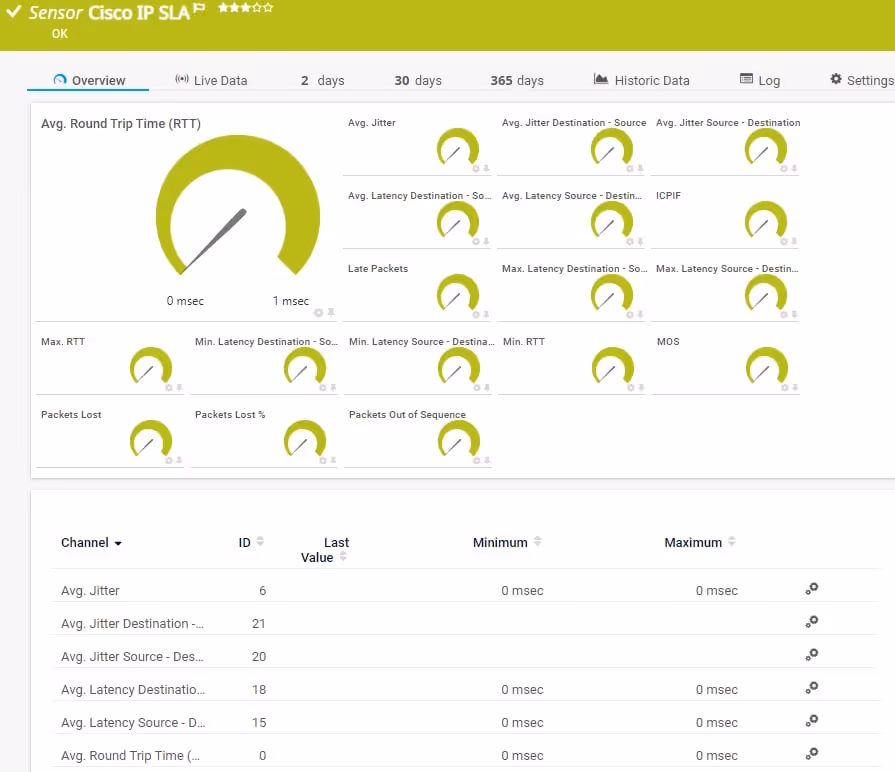
Task: Click the MOS gauge icon
Action: [766, 366]
